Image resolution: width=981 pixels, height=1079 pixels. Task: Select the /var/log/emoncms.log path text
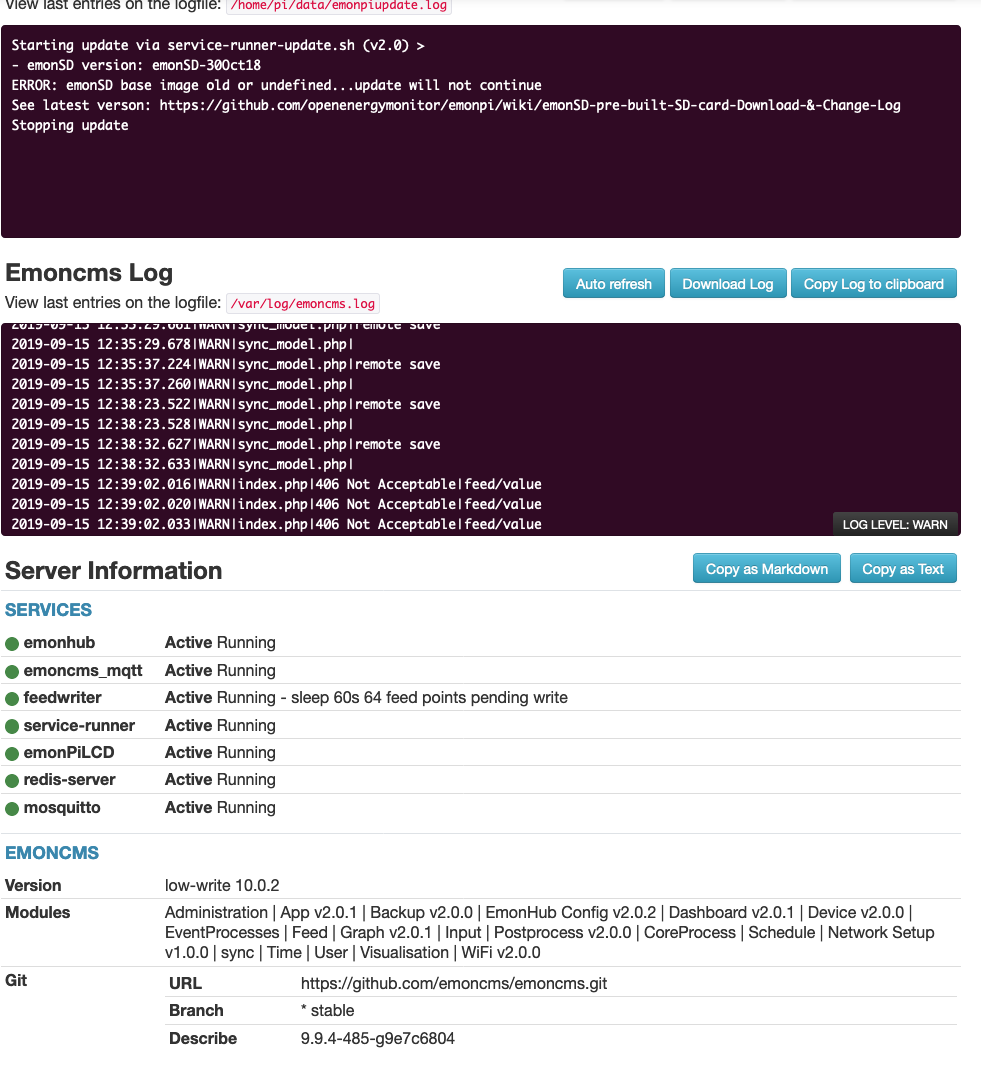(x=303, y=303)
